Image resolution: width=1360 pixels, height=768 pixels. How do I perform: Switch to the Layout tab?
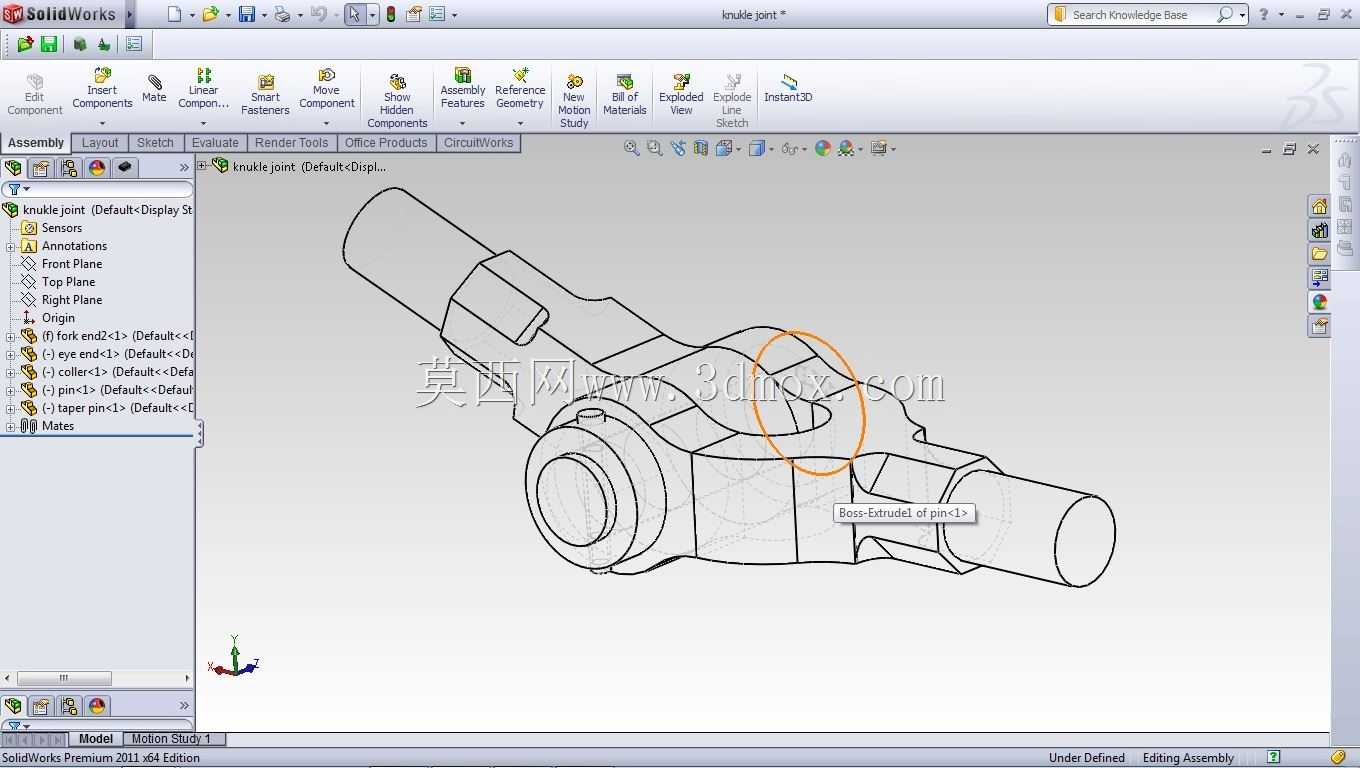click(x=100, y=143)
